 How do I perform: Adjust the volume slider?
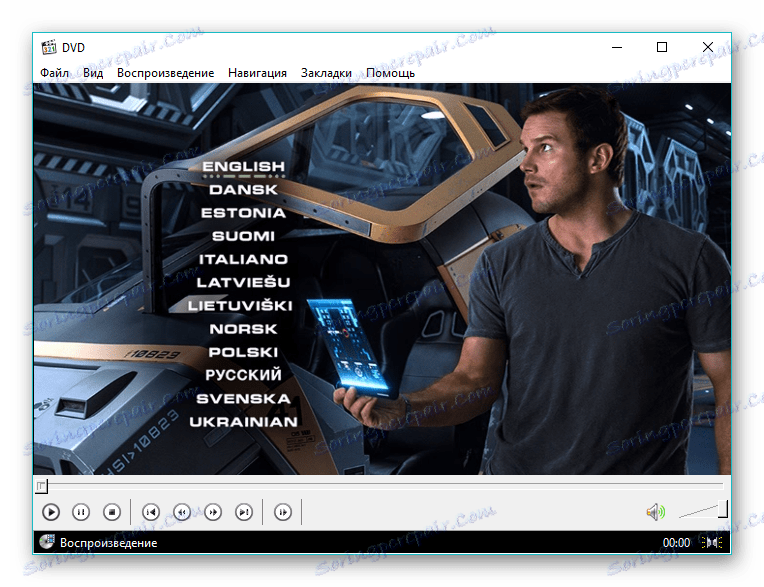[703, 510]
